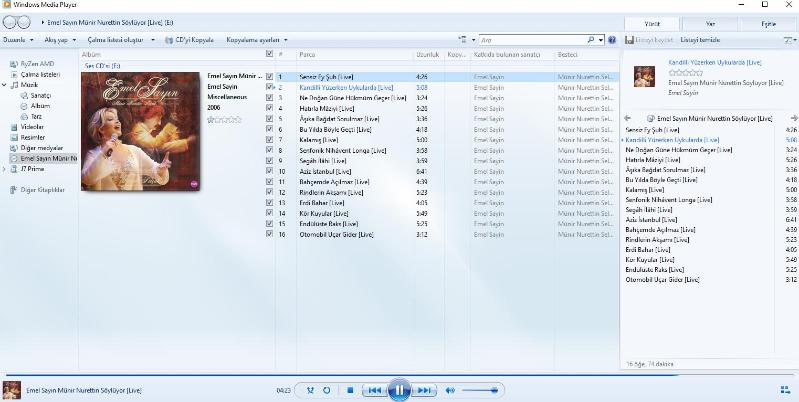Open search options dropdown arrow
Screen dimensions: 799x402
point(601,40)
